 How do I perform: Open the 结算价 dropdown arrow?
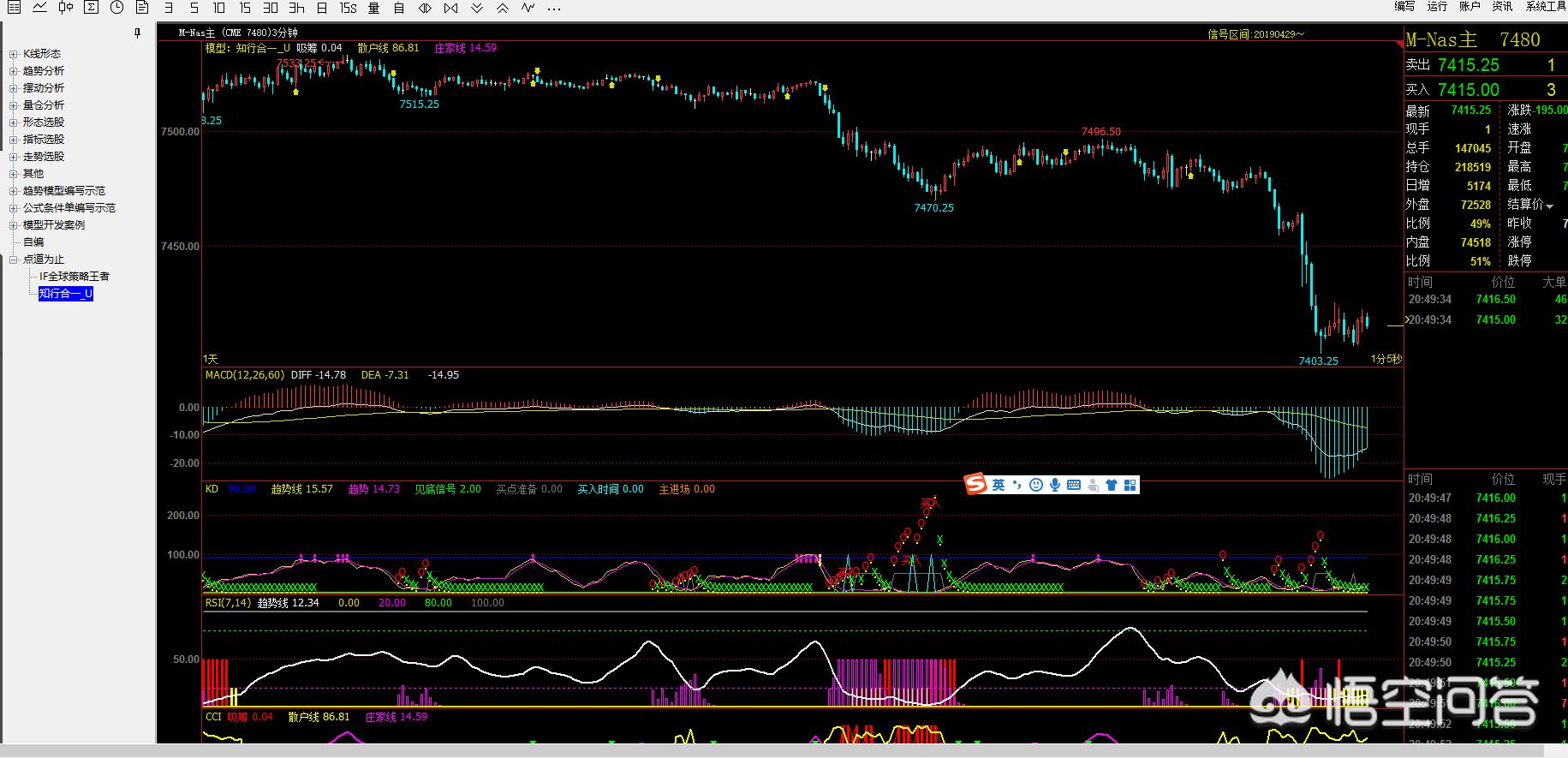(1550, 206)
